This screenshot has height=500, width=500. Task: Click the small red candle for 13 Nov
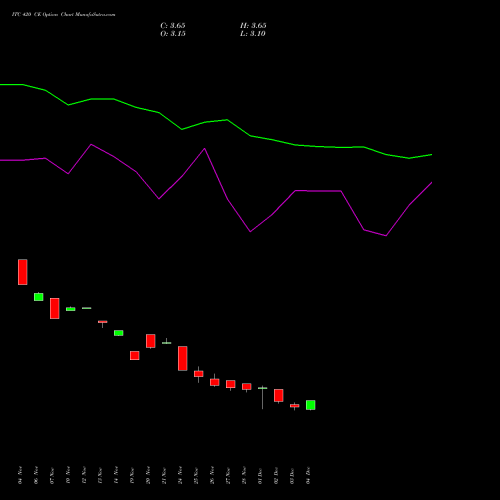(103, 322)
